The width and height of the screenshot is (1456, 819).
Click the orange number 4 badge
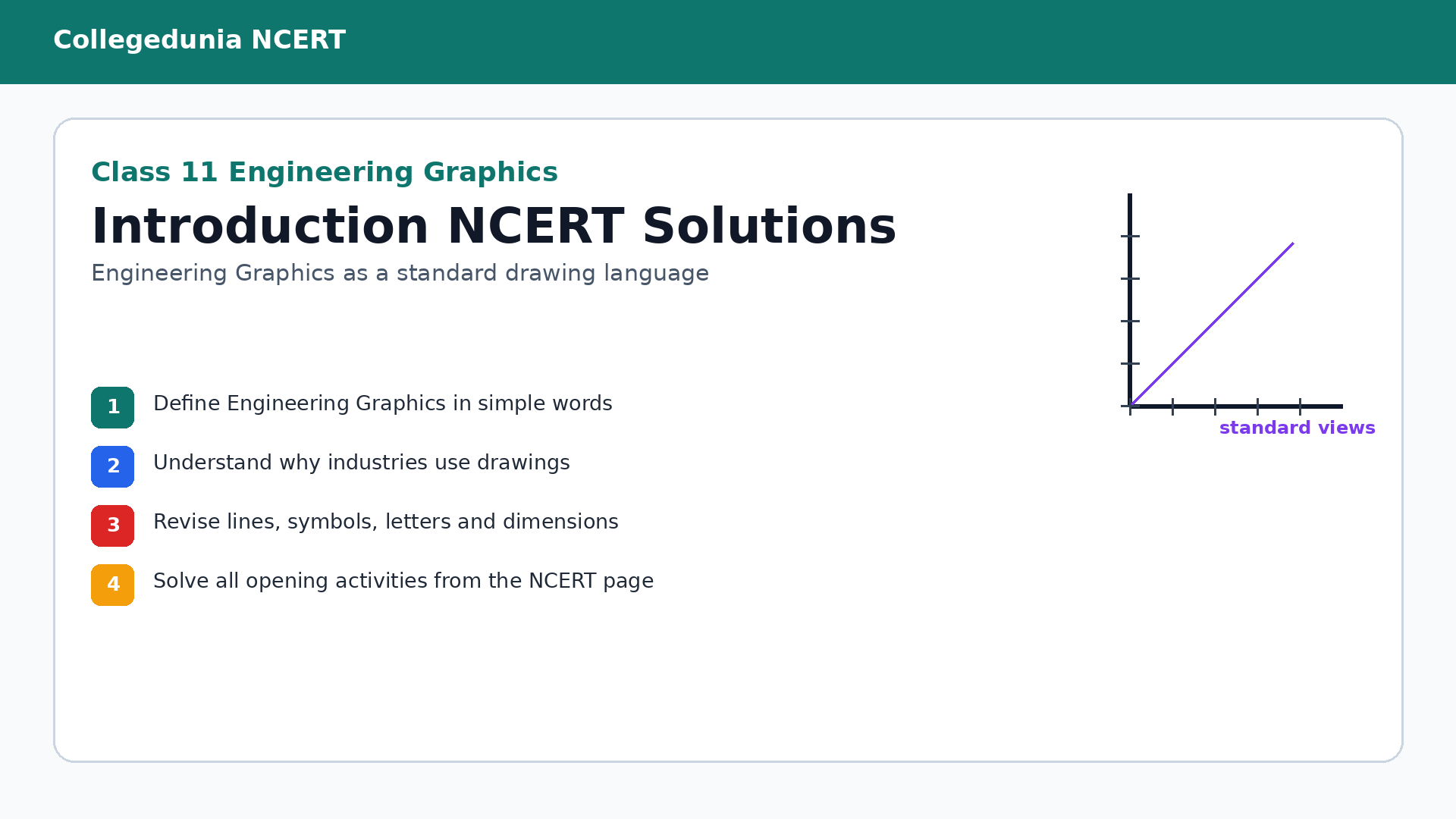click(113, 585)
